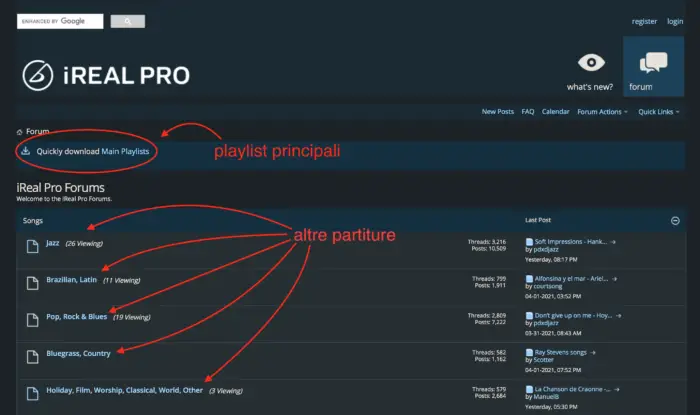
Task: Open the Ray Stevens songs post
Action: pyautogui.click(x=561, y=353)
